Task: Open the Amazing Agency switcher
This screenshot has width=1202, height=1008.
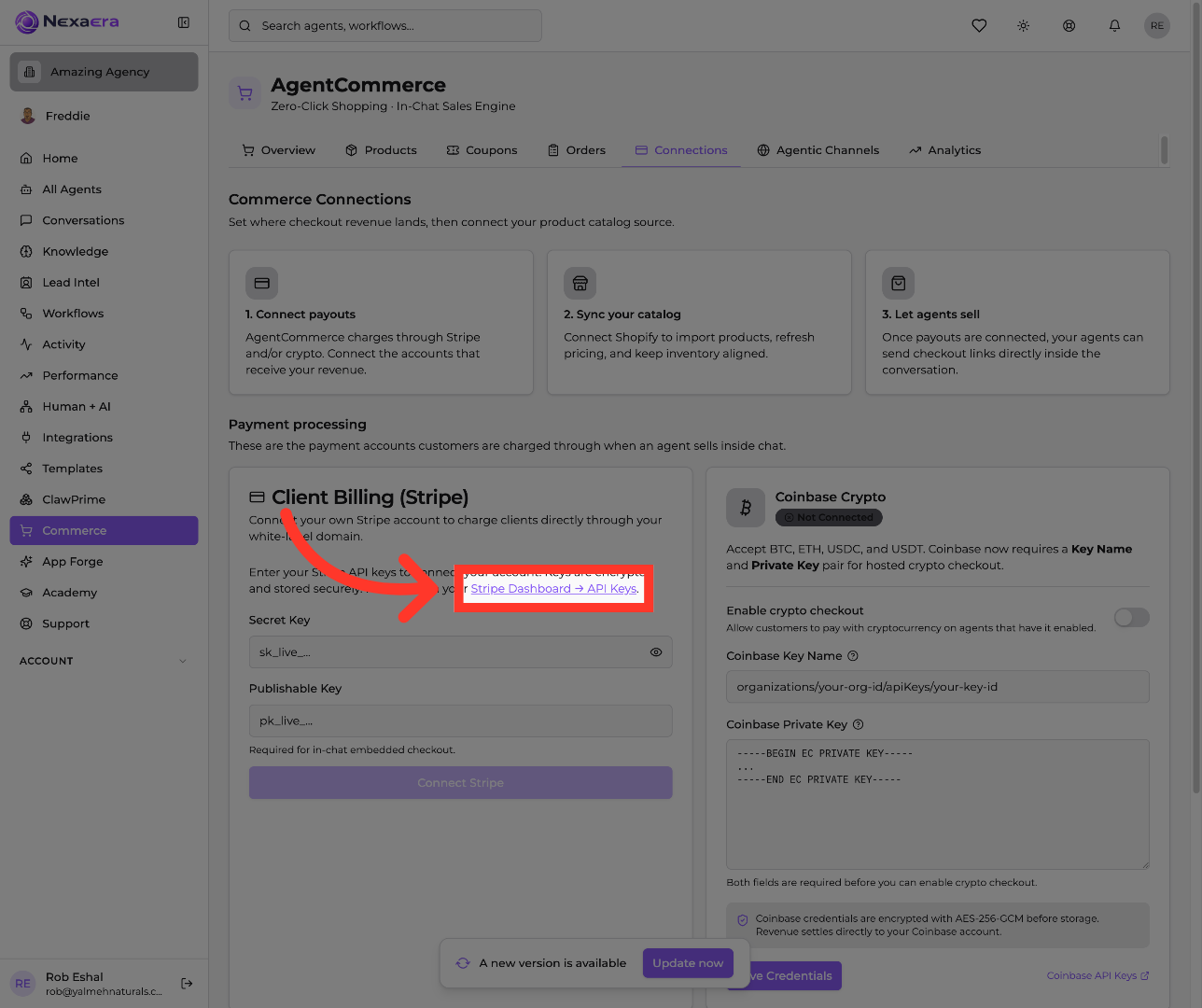Action: 104,72
